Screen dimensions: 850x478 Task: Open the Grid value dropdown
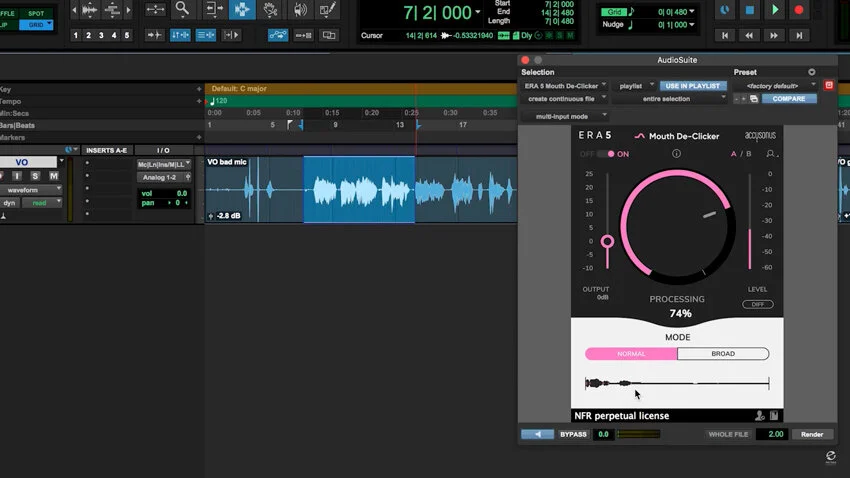tap(692, 11)
